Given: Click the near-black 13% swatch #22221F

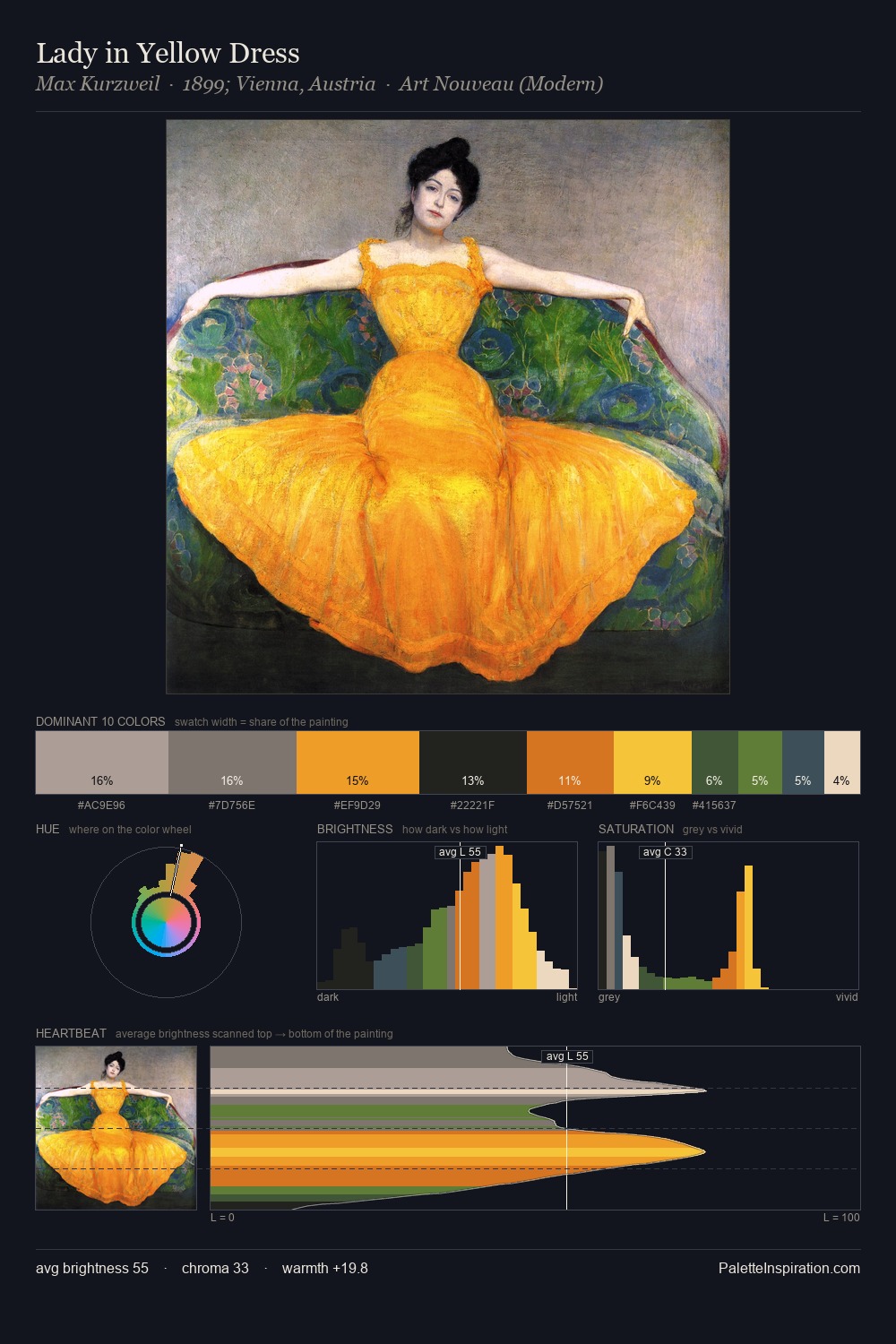Looking at the screenshot, I should 473,762.
